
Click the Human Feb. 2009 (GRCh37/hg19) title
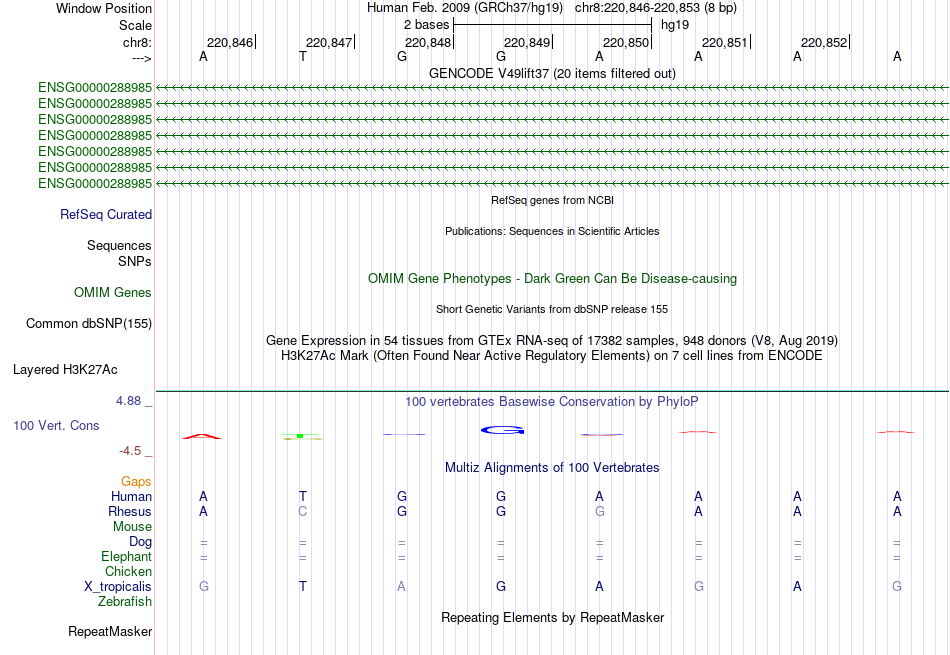(465, 8)
